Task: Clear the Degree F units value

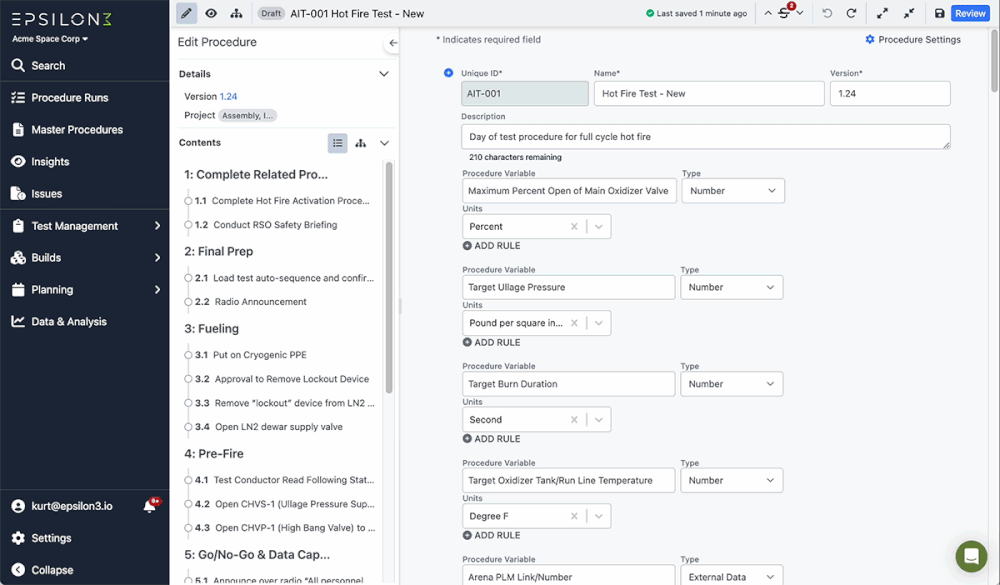Action: [574, 516]
